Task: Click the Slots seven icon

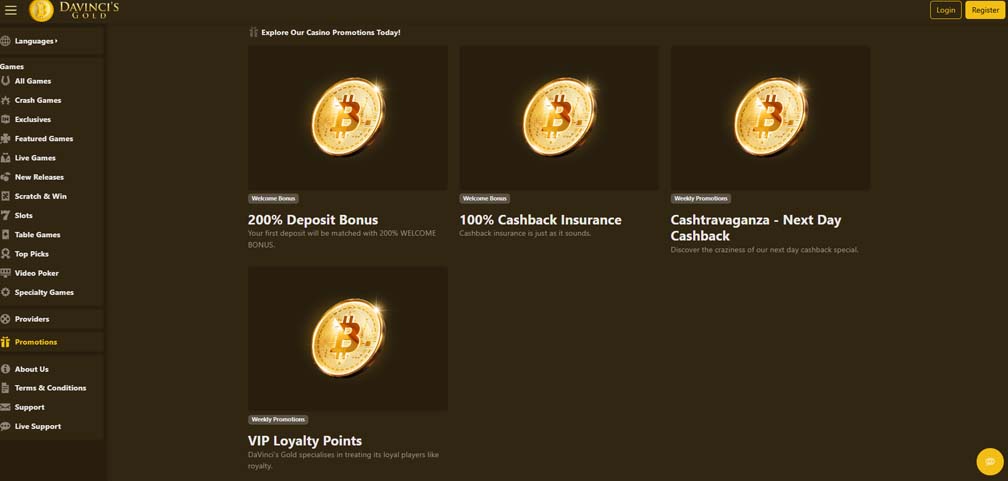Action: pos(6,215)
